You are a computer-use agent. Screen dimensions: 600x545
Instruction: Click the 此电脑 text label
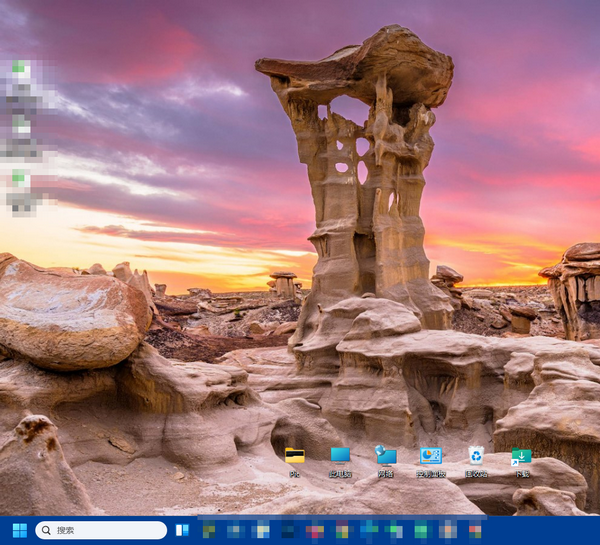coord(340,474)
